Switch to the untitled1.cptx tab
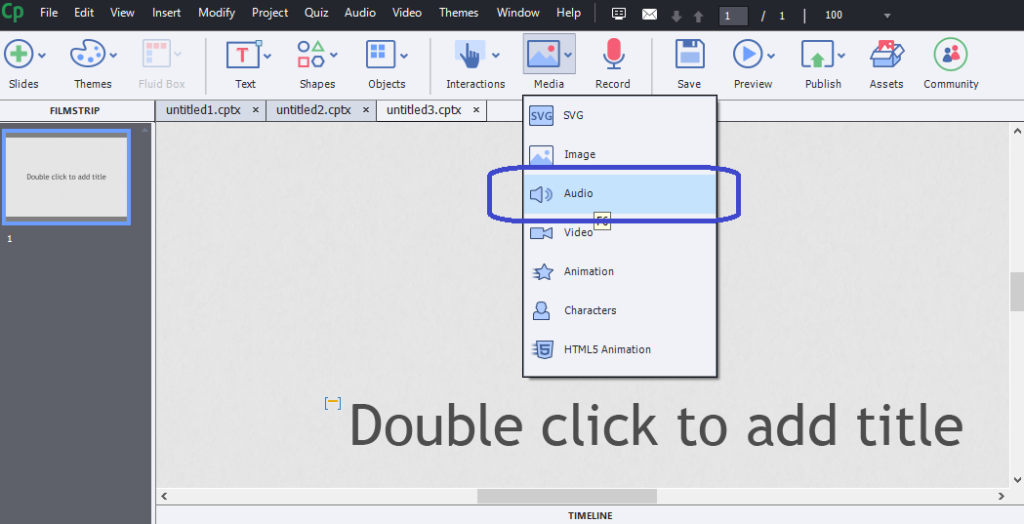Screen dimensions: 1024x524 (203, 110)
